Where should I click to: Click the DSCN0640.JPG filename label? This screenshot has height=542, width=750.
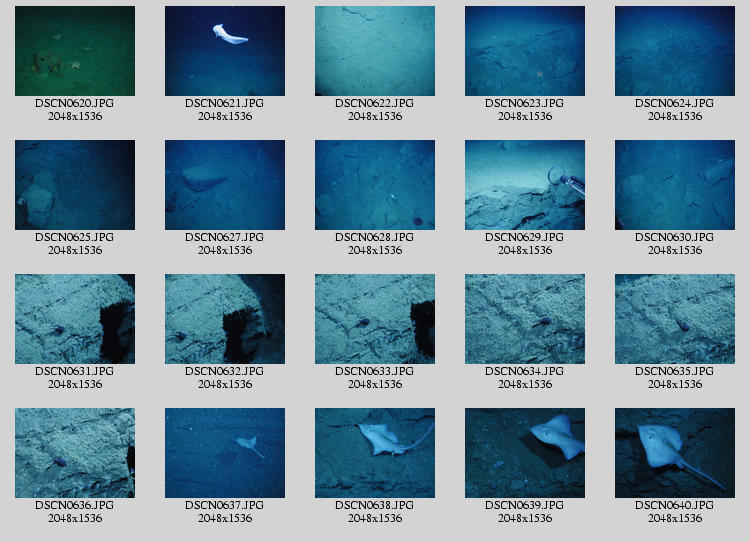point(675,505)
